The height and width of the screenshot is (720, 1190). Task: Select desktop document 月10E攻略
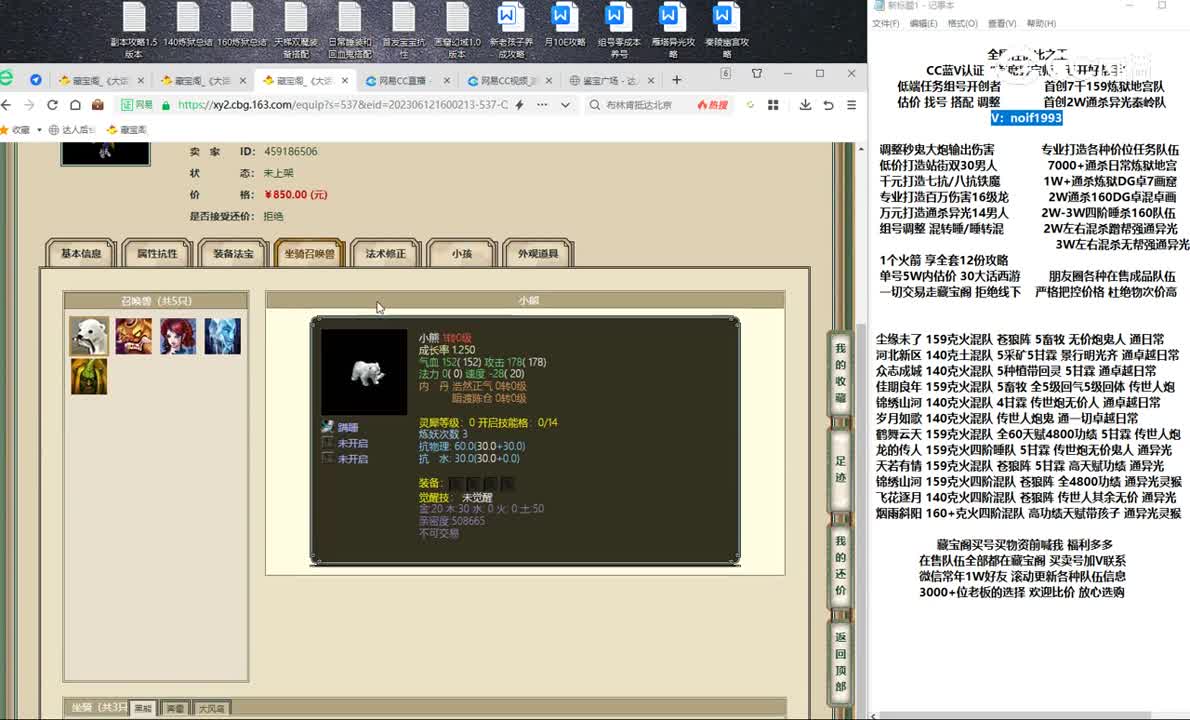(x=565, y=24)
